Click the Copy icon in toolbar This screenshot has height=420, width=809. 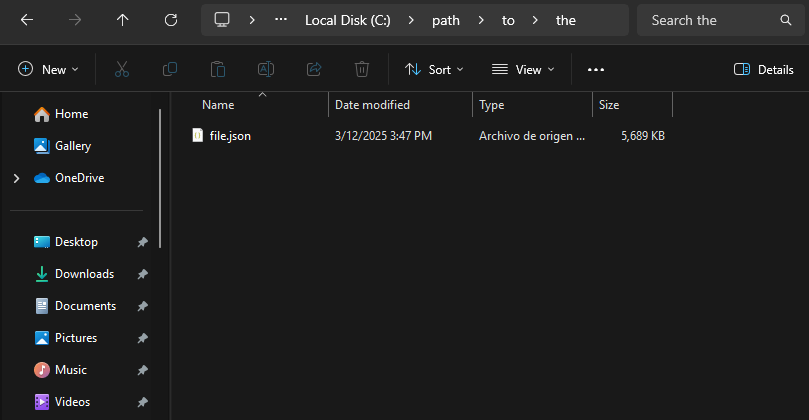[x=170, y=69]
